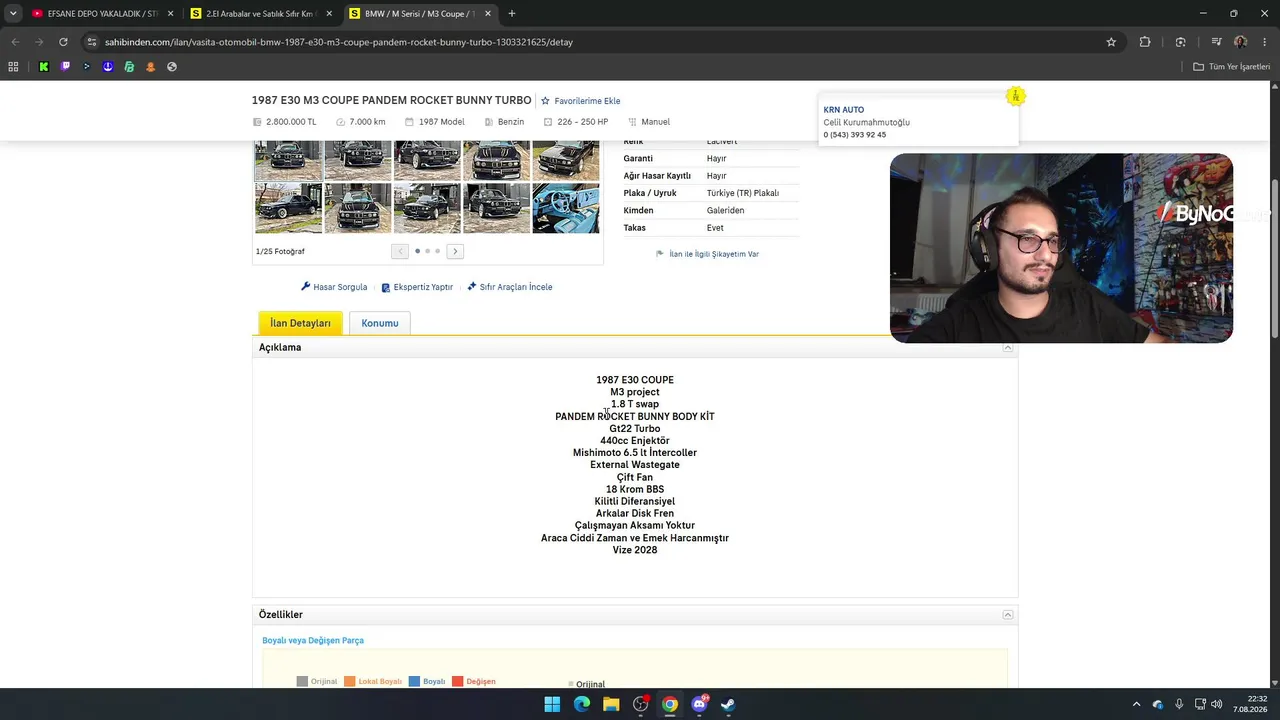Open the Twitch bookmark icon
The width and height of the screenshot is (1280, 720).
click(66, 67)
